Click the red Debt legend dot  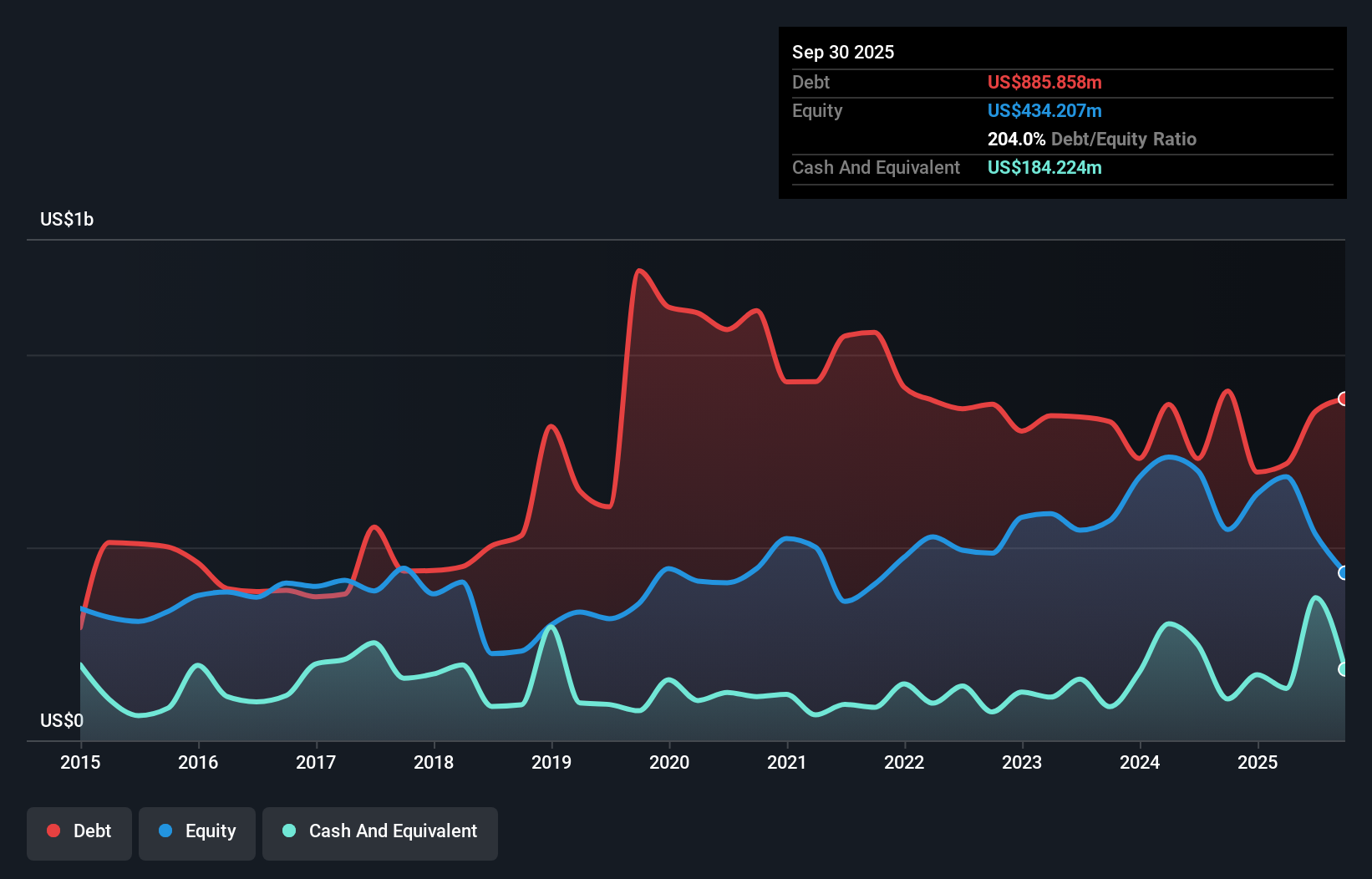(53, 831)
